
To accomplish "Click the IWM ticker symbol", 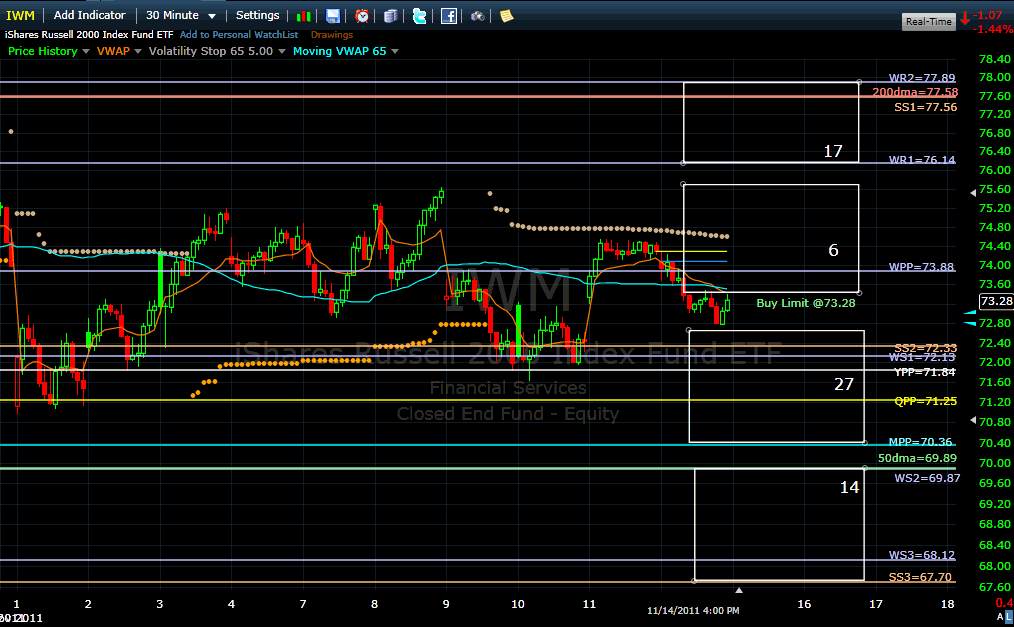I will pos(20,16).
